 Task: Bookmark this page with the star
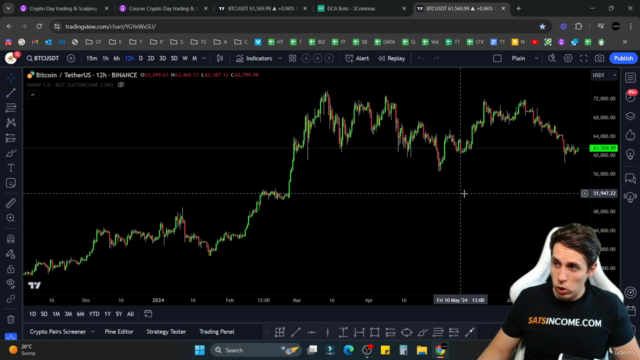(x=542, y=27)
